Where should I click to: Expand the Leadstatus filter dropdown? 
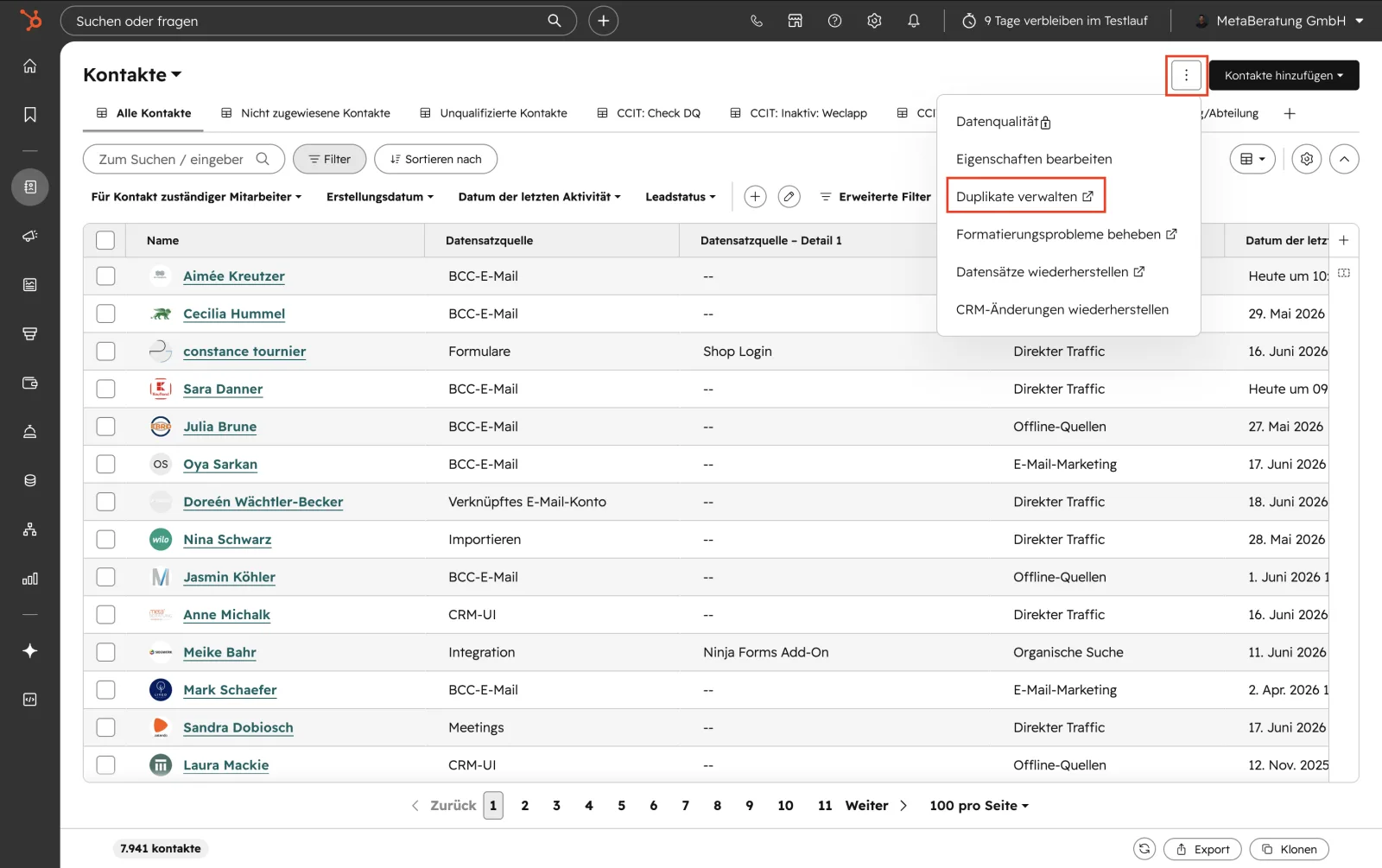[x=681, y=197]
